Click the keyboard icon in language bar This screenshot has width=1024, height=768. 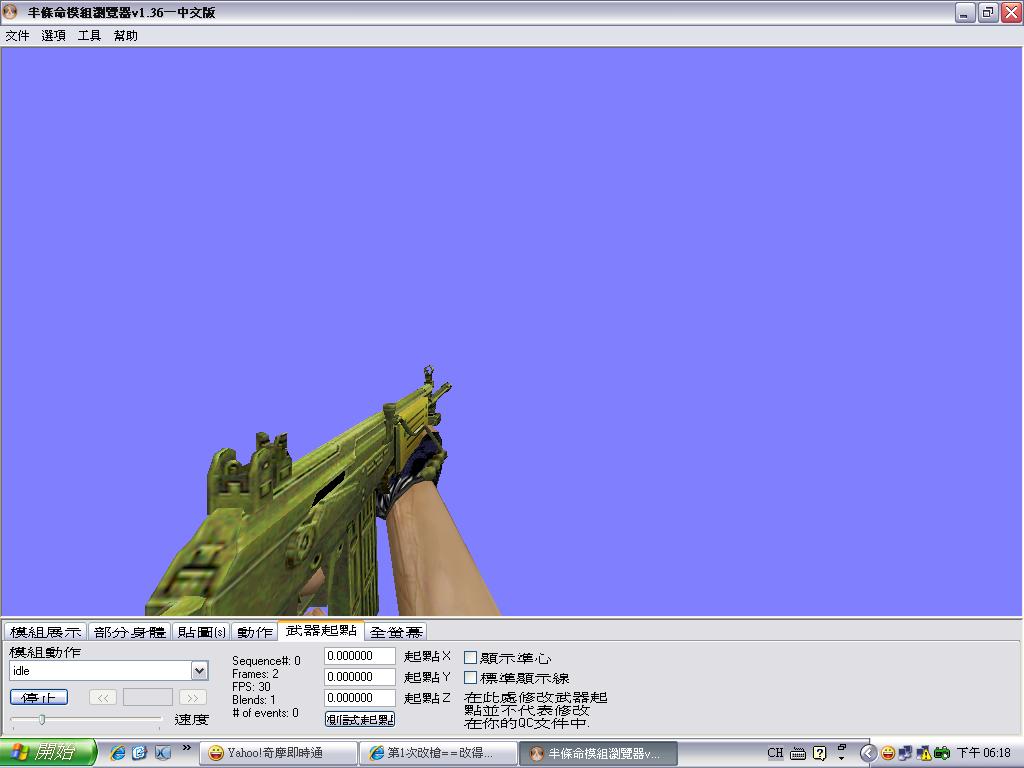pyautogui.click(x=797, y=754)
